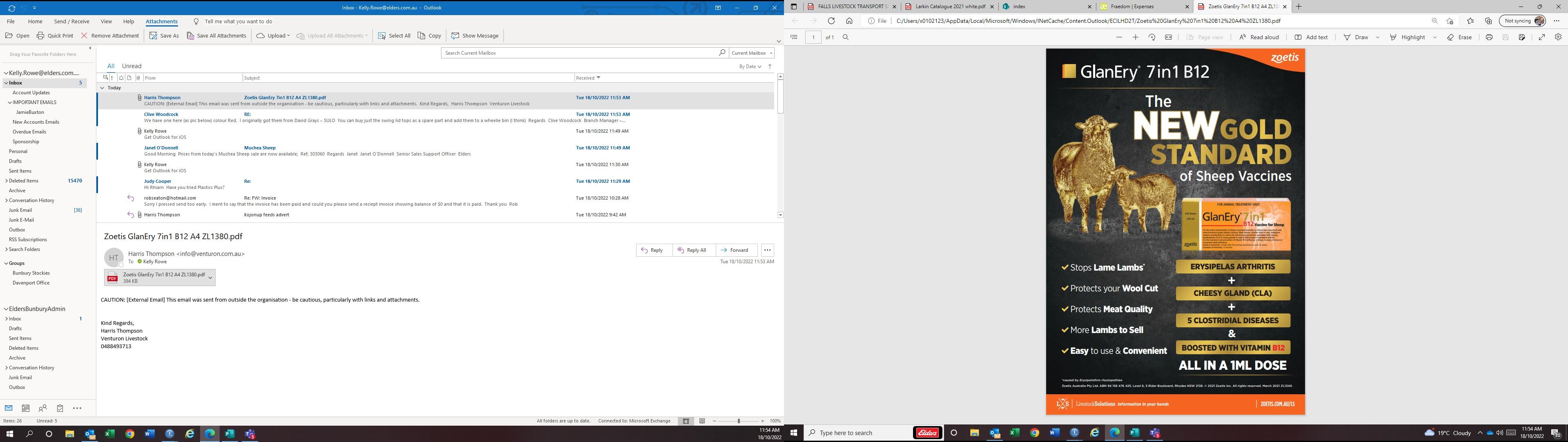
Task: Click the Forward button
Action: (x=736, y=250)
